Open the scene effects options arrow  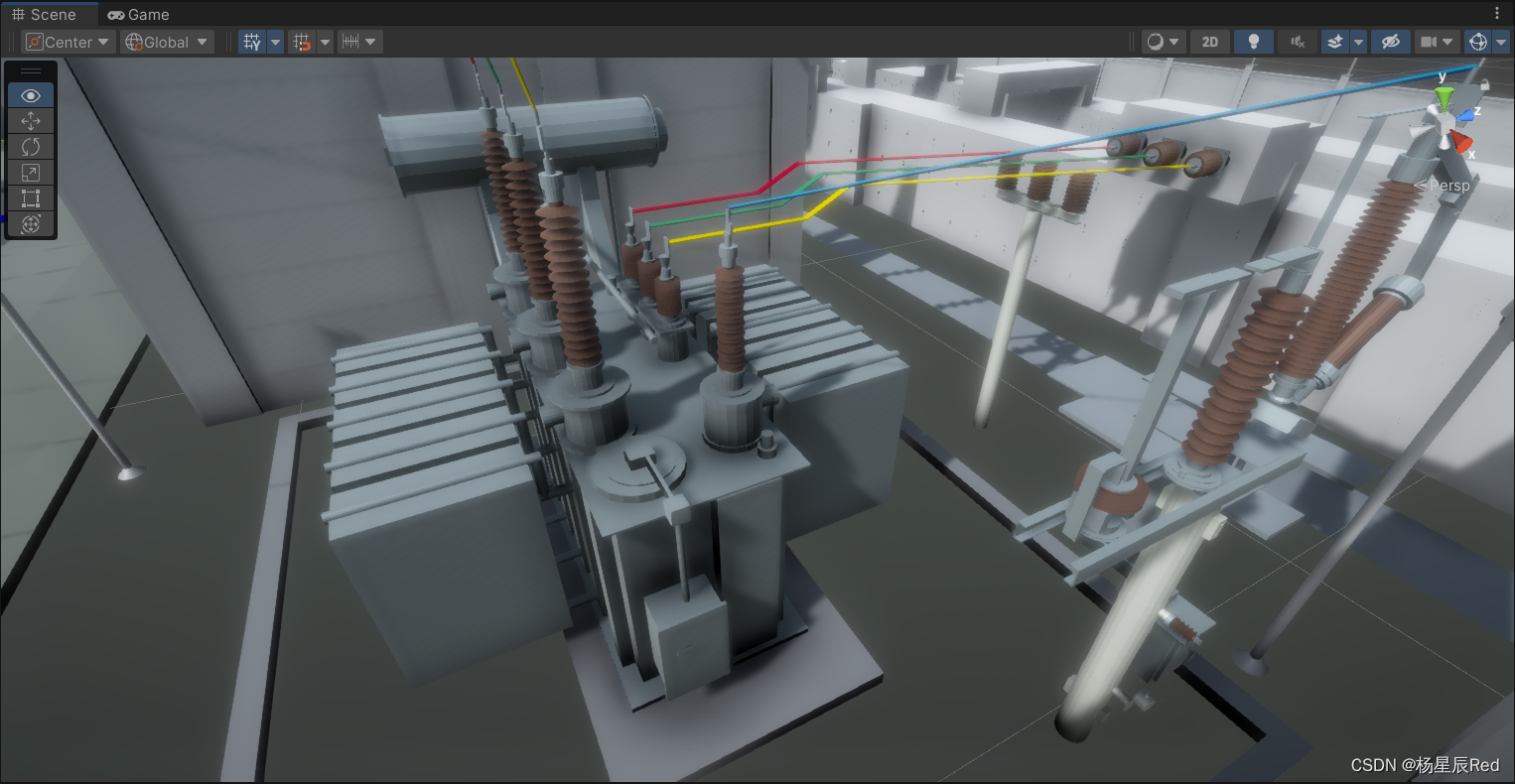coord(1358,42)
